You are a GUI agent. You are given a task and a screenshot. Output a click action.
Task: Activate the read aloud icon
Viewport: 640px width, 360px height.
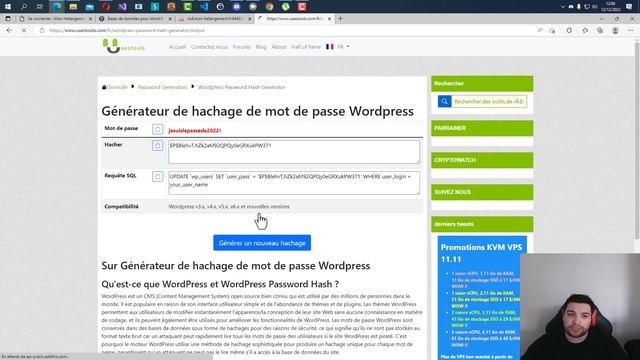click(540, 30)
